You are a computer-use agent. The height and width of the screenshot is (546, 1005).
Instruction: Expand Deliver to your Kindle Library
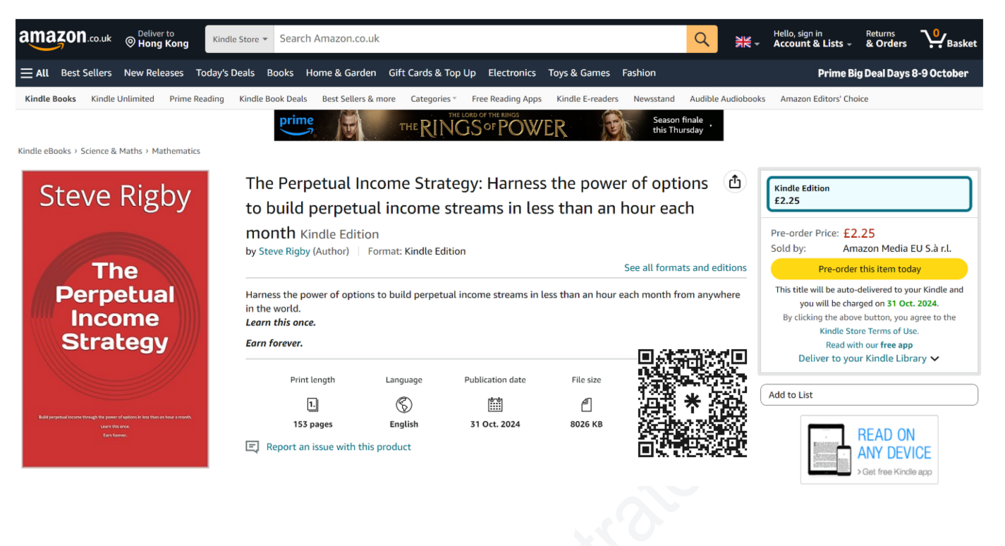point(868,358)
